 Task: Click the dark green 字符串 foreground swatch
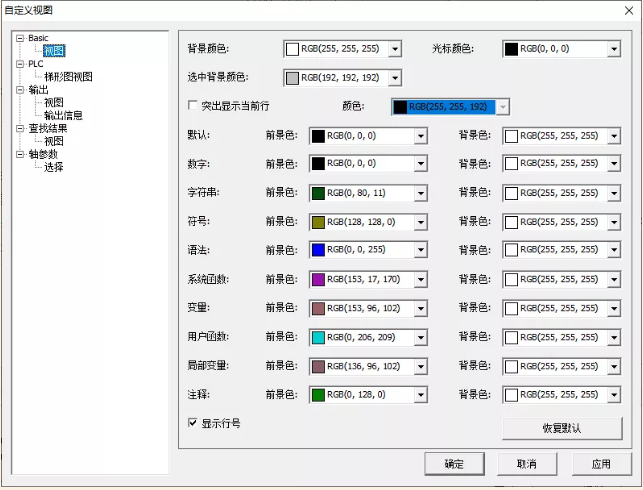pyautogui.click(x=318, y=193)
